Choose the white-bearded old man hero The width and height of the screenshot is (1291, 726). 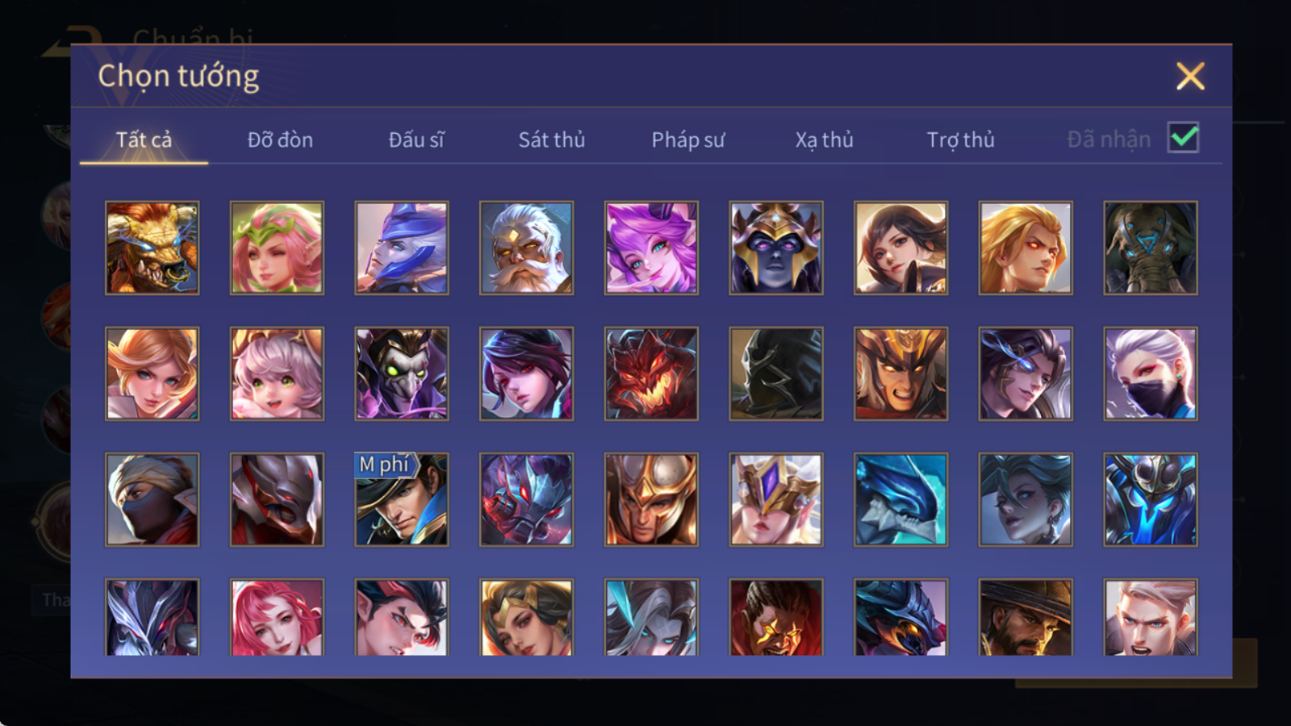[526, 248]
